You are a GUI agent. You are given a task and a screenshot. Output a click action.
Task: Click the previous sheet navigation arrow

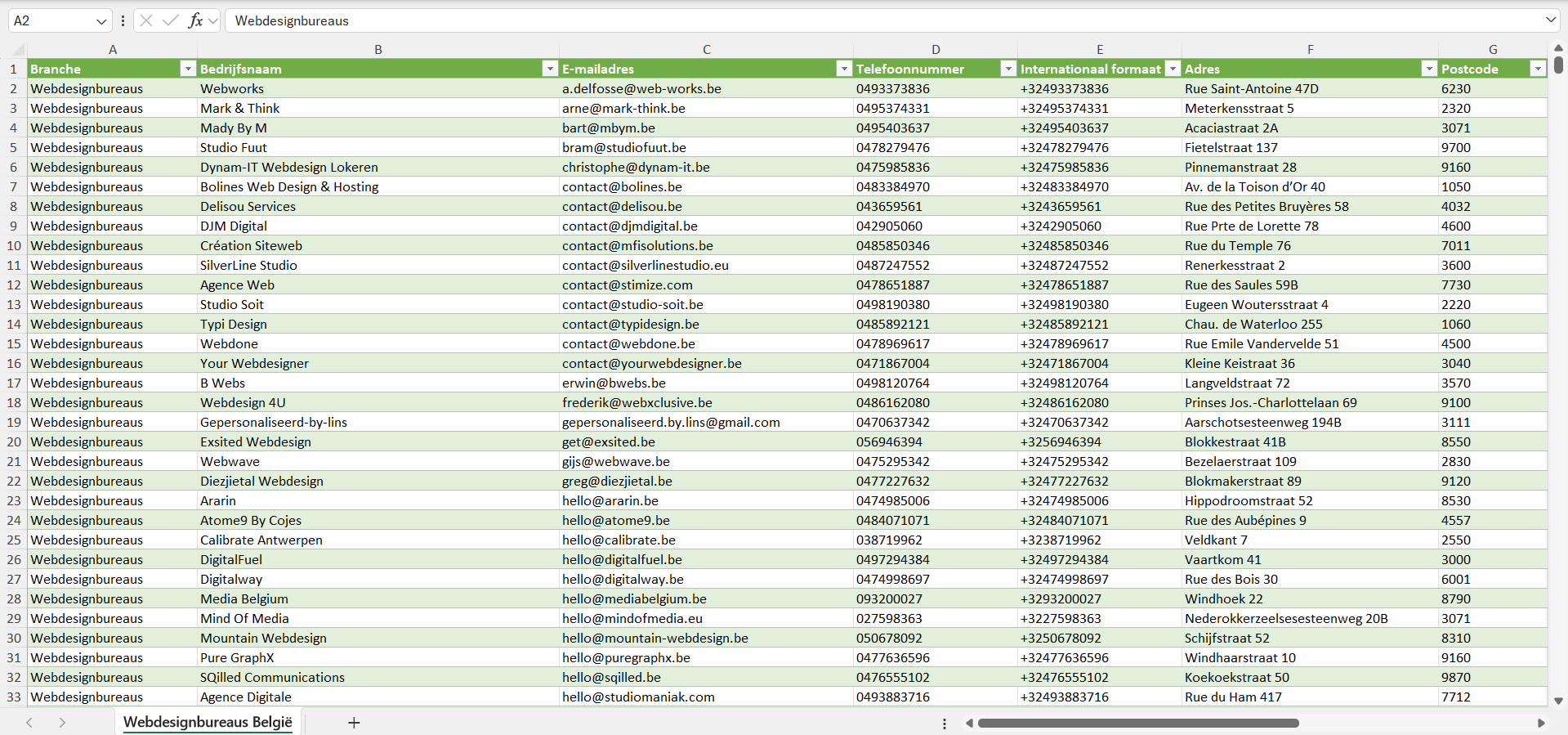[29, 723]
